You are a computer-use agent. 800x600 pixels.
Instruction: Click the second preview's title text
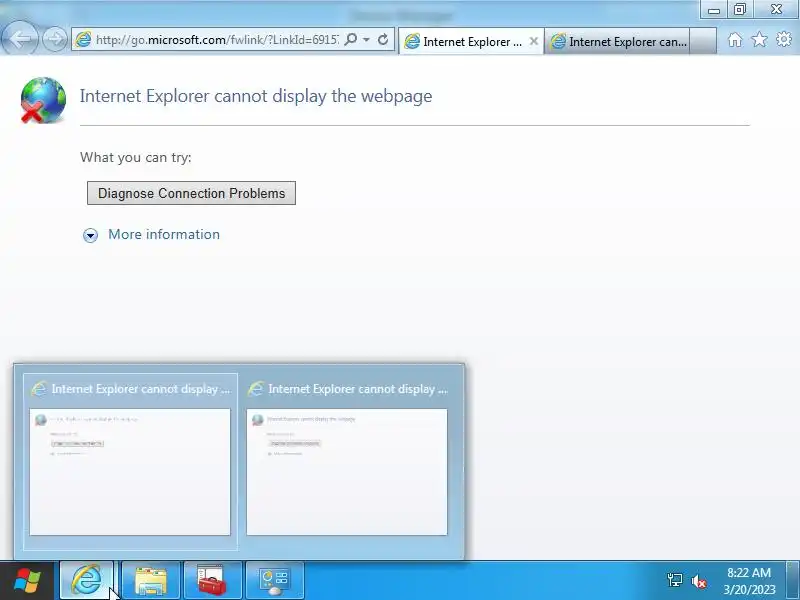tap(358, 389)
